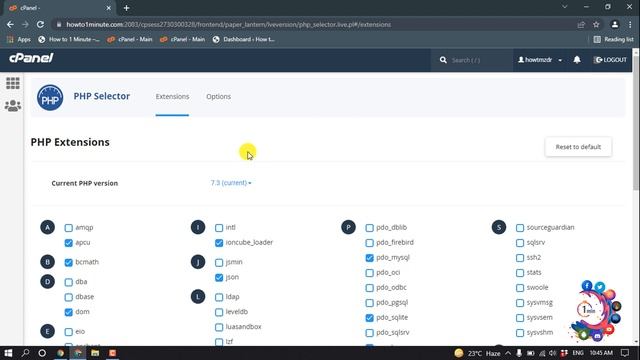The height and width of the screenshot is (360, 640).
Task: Enable the sourceguardian extension
Action: 520,228
